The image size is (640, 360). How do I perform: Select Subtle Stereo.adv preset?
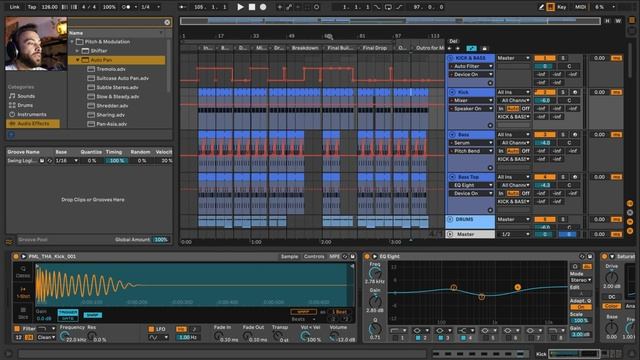tap(117, 87)
